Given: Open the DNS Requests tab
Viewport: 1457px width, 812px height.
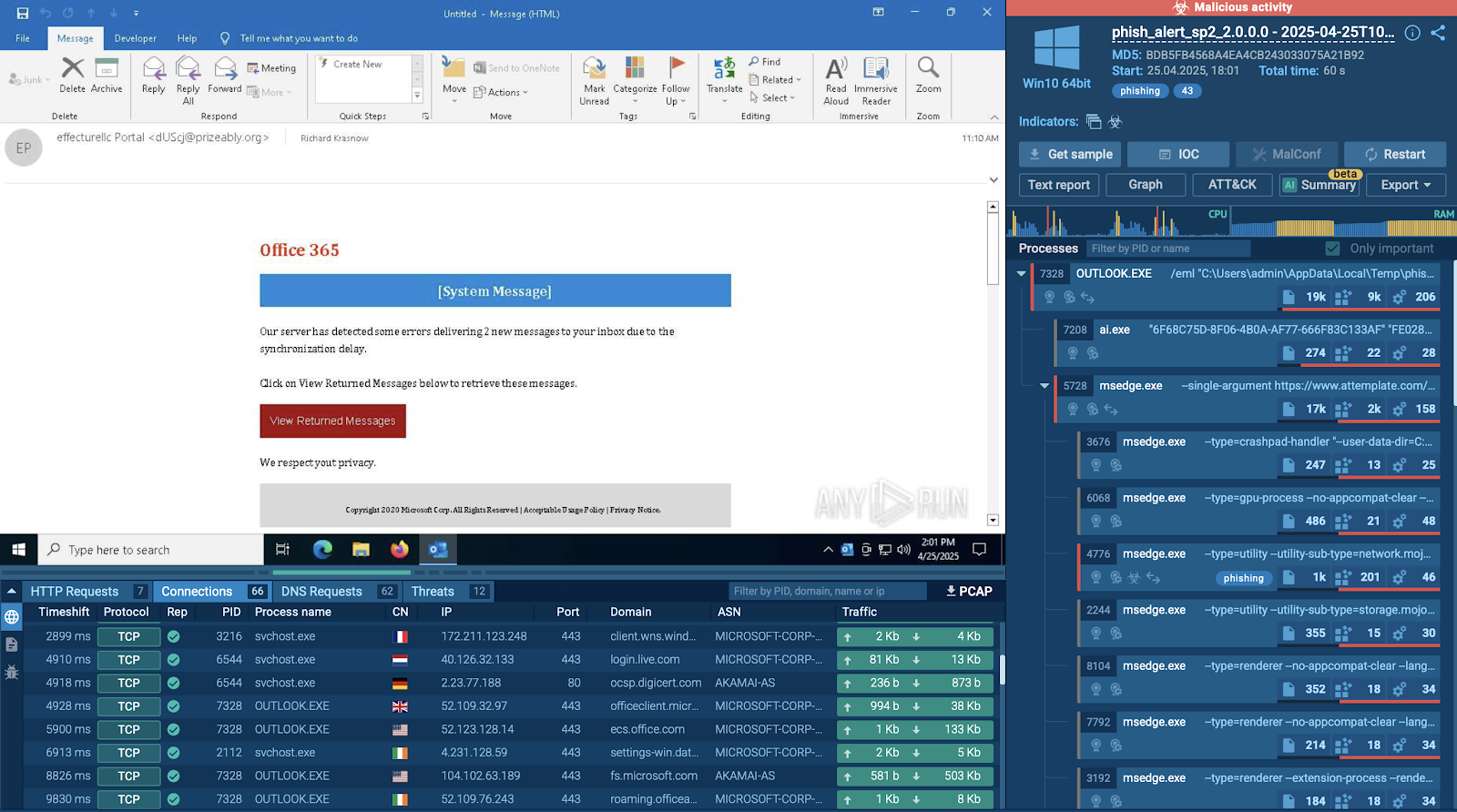Looking at the screenshot, I should [x=338, y=592].
